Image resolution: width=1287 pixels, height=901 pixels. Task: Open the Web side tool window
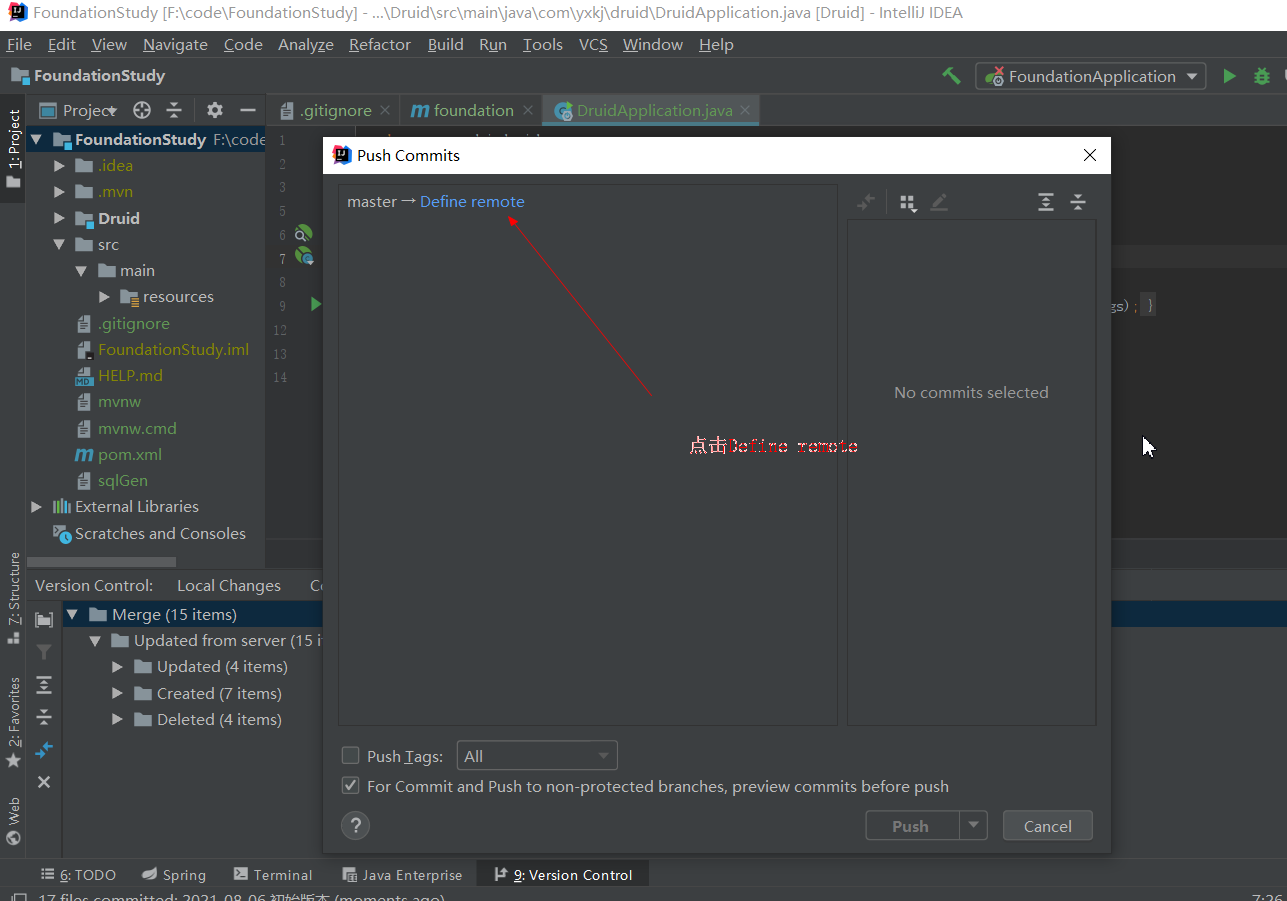pyautogui.click(x=13, y=822)
